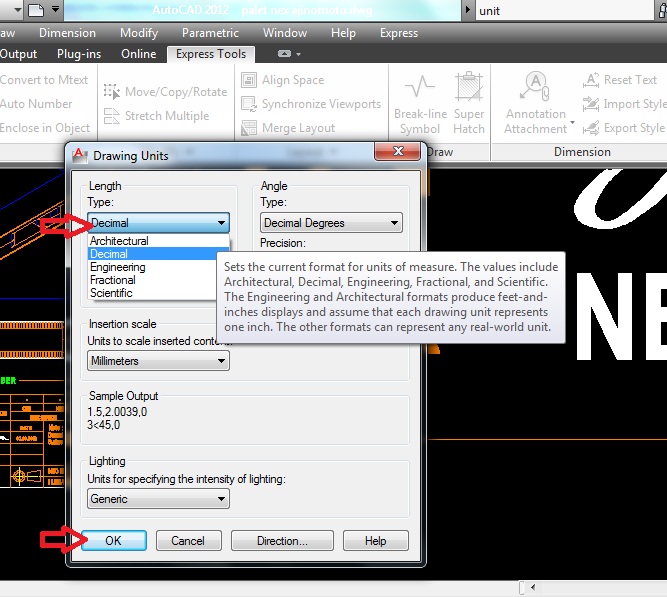Click the Sample Output text 1.5,2.0039,0

tap(117, 412)
